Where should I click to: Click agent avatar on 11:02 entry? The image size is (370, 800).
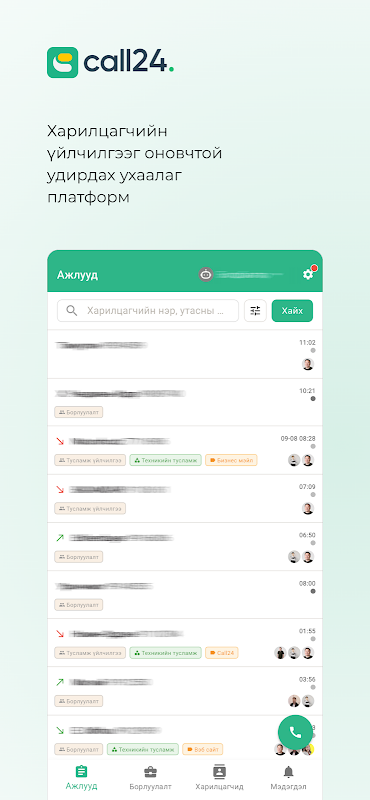pos(307,364)
